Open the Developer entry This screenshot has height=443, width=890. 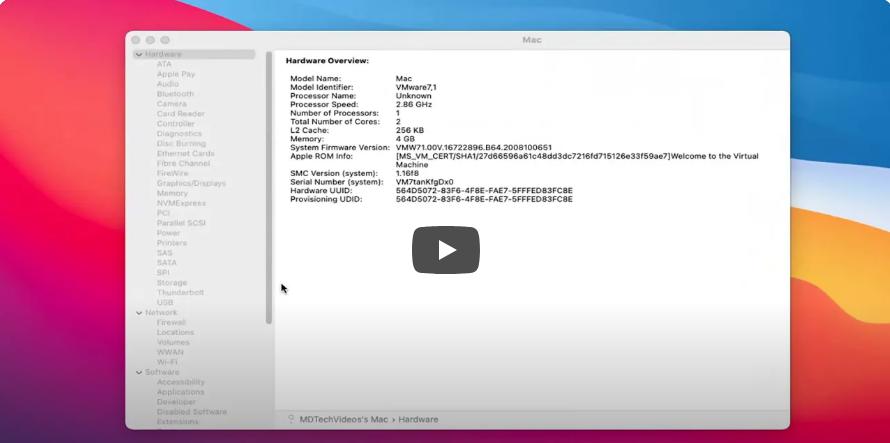[x=177, y=402]
